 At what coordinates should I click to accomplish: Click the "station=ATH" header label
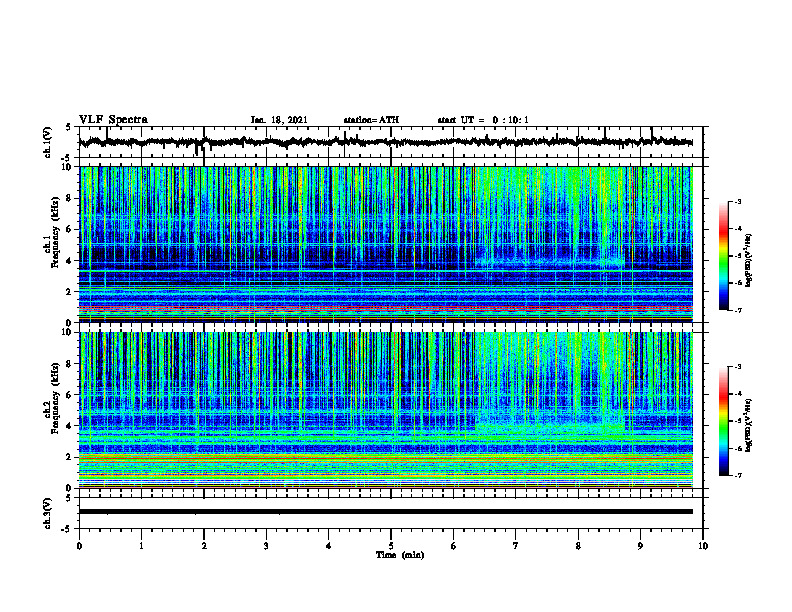click(x=371, y=120)
